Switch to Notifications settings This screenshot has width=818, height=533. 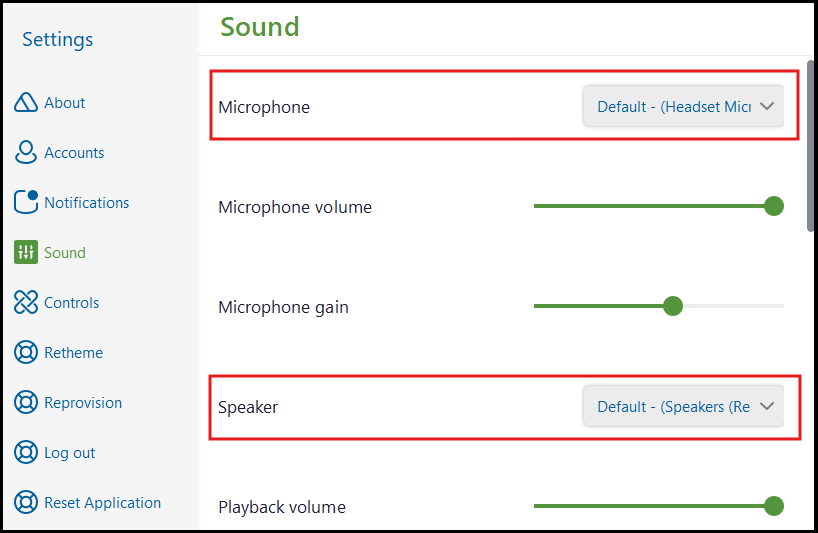click(86, 203)
